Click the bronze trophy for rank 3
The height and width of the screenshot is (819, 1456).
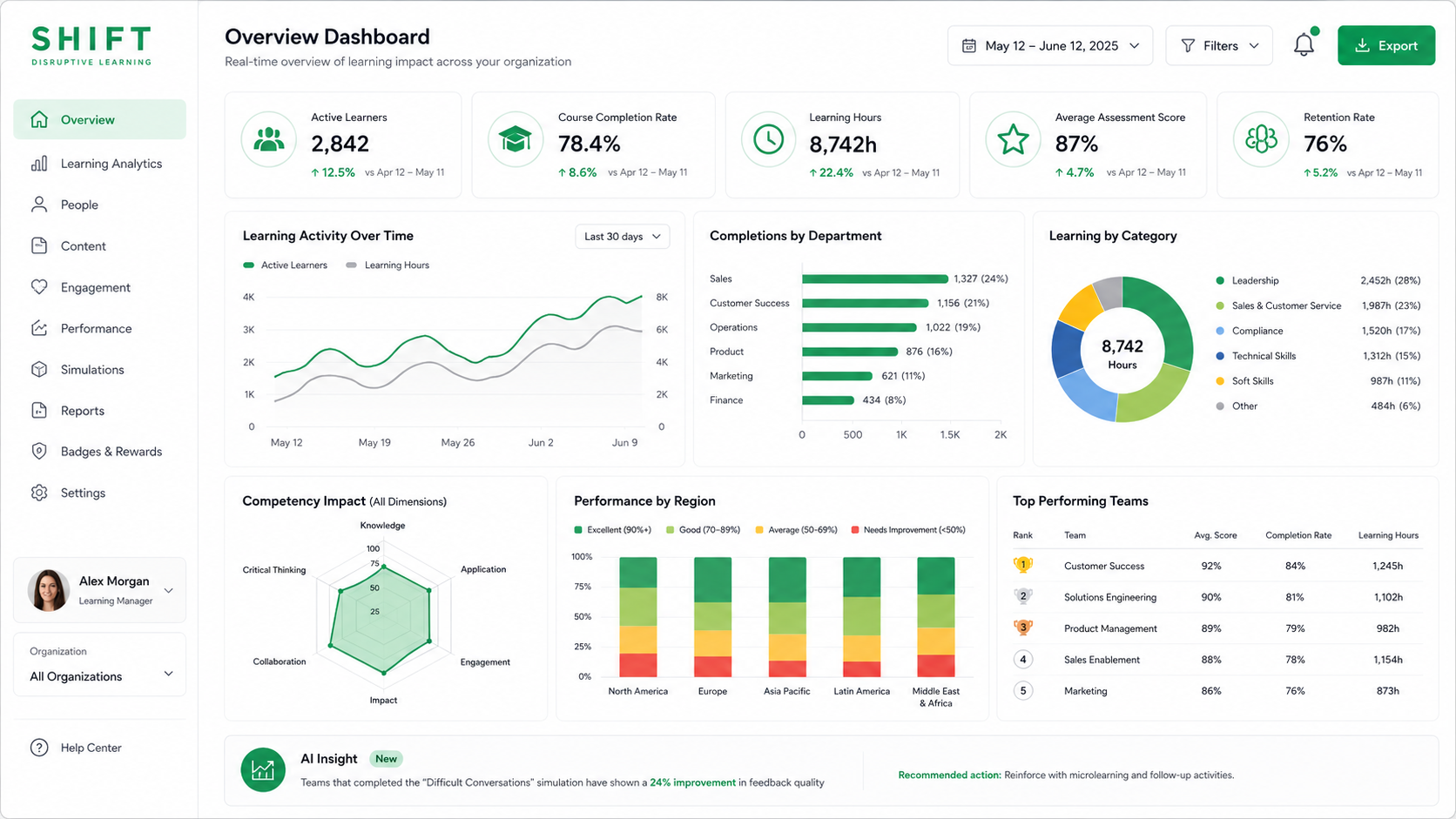click(1023, 628)
